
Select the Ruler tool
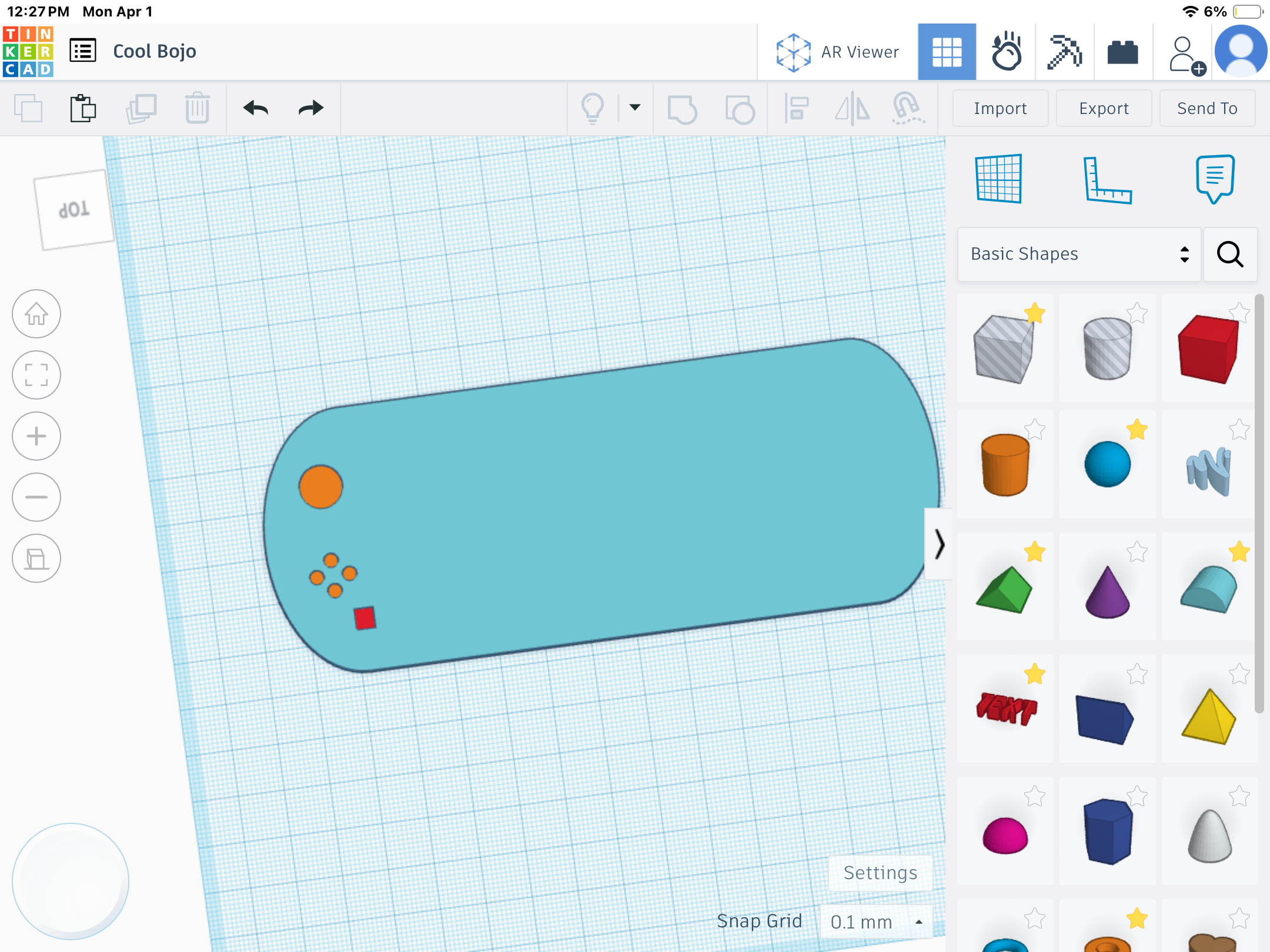(x=1107, y=180)
